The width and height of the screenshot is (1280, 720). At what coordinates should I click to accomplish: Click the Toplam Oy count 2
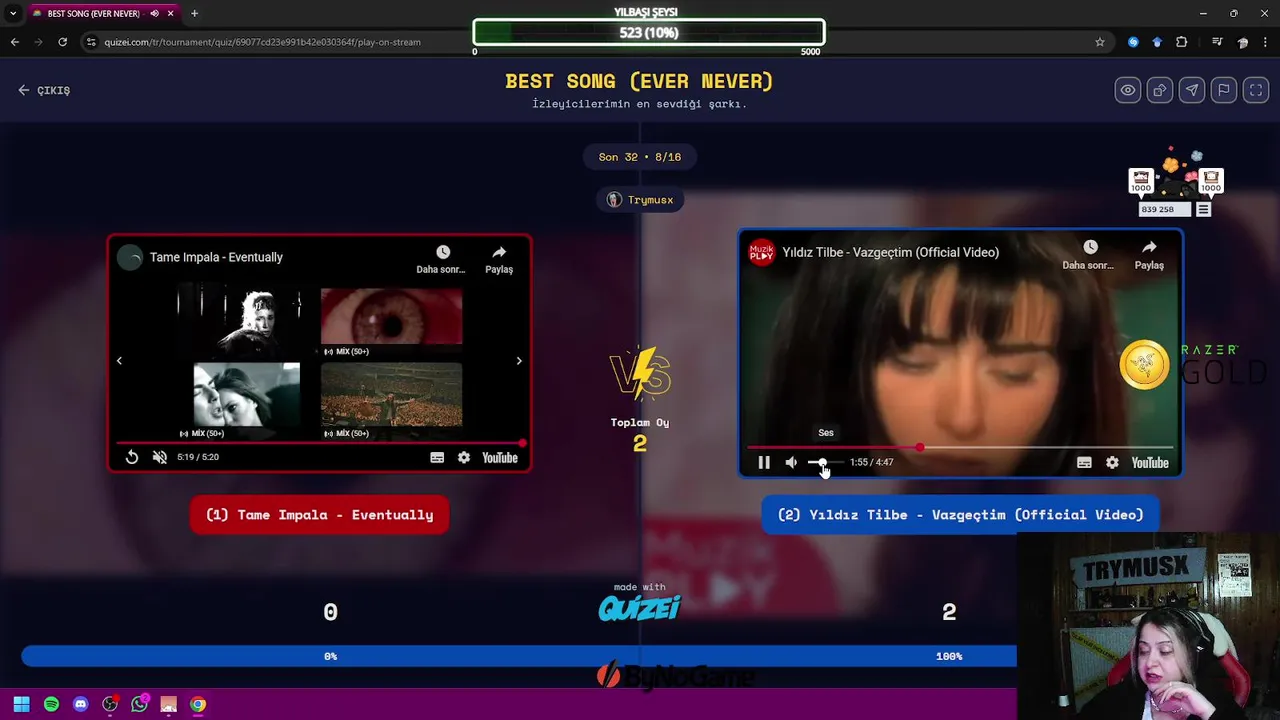click(640, 443)
